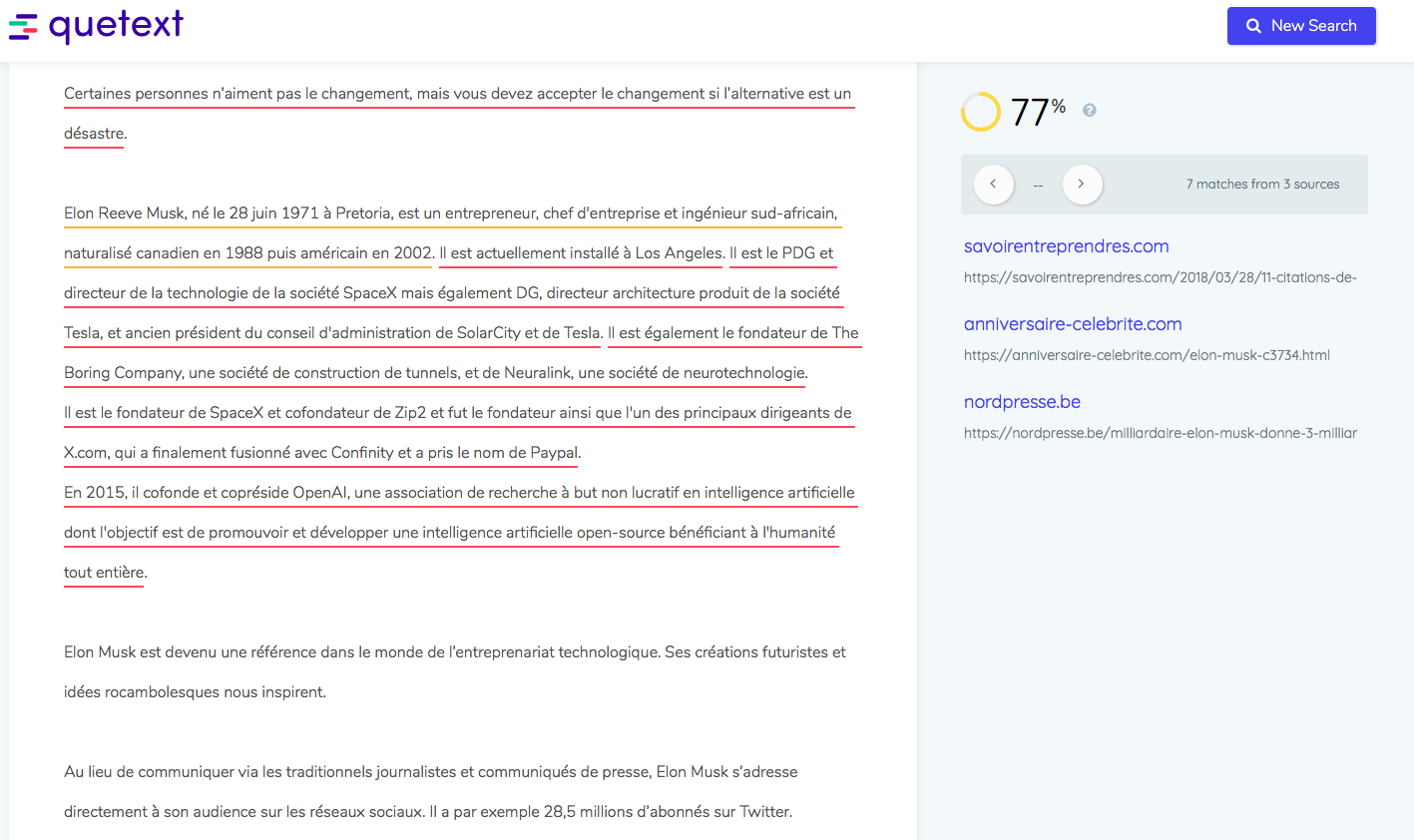Click the match counter dashes between arrows

pos(1038,186)
